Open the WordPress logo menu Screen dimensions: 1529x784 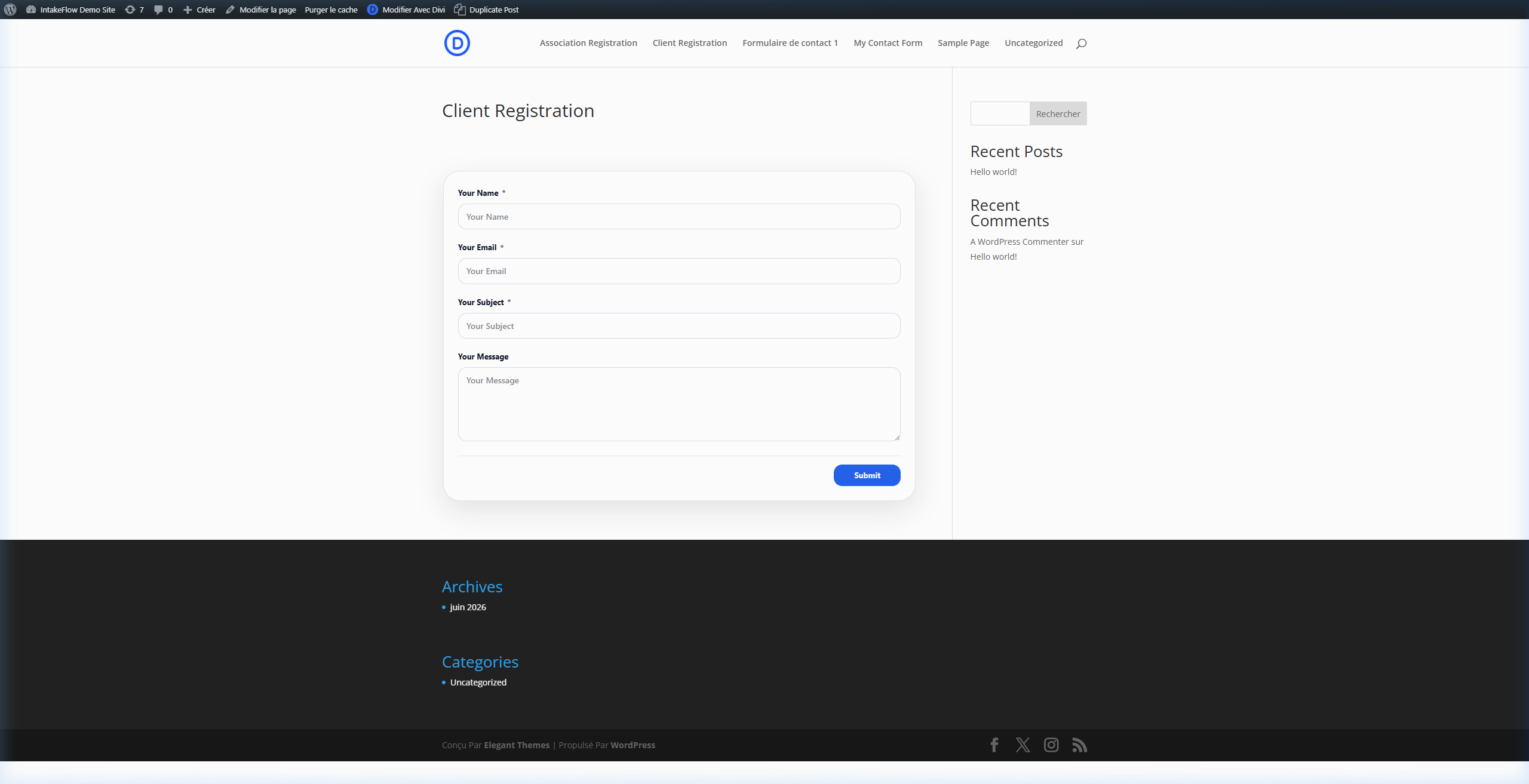pyautogui.click(x=10, y=10)
